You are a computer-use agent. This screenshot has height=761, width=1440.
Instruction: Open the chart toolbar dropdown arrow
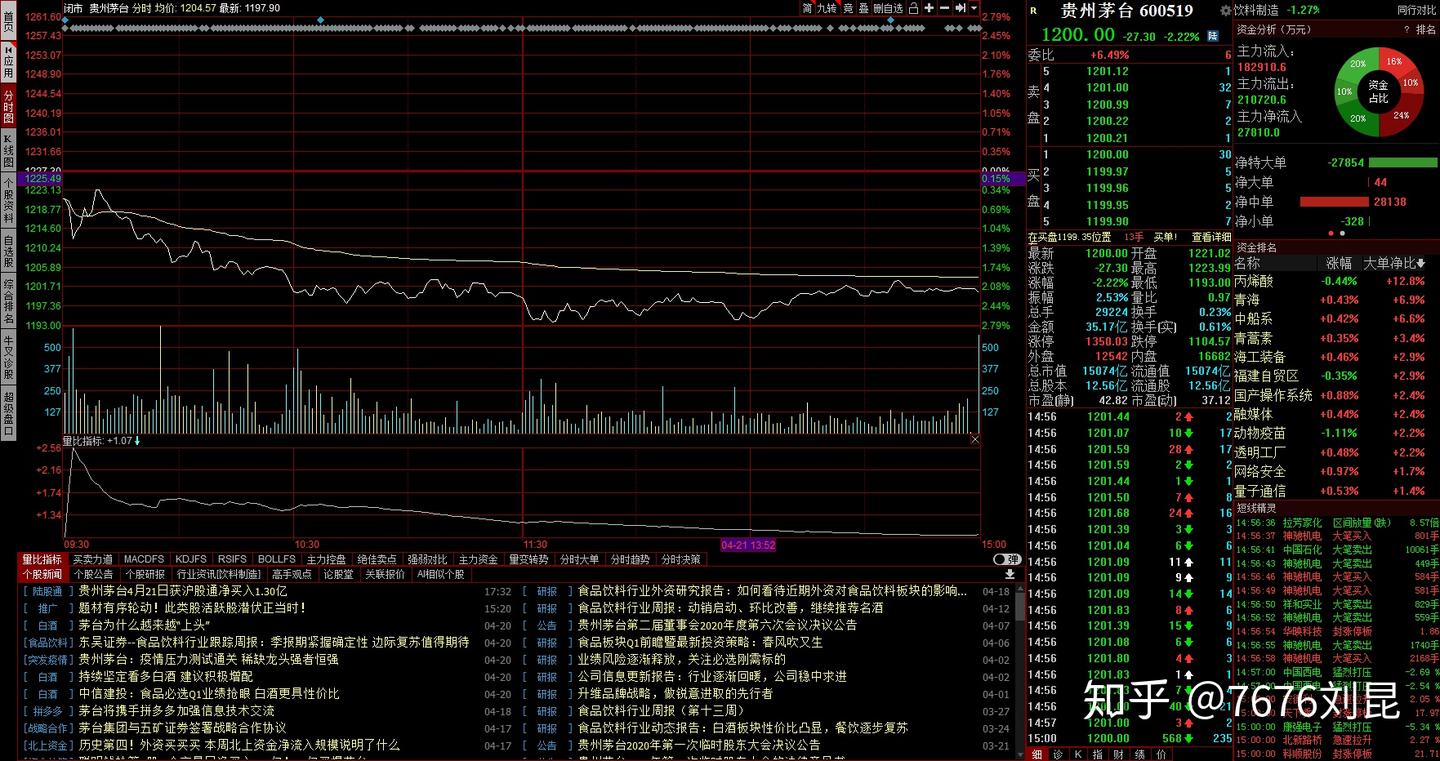[x=974, y=8]
